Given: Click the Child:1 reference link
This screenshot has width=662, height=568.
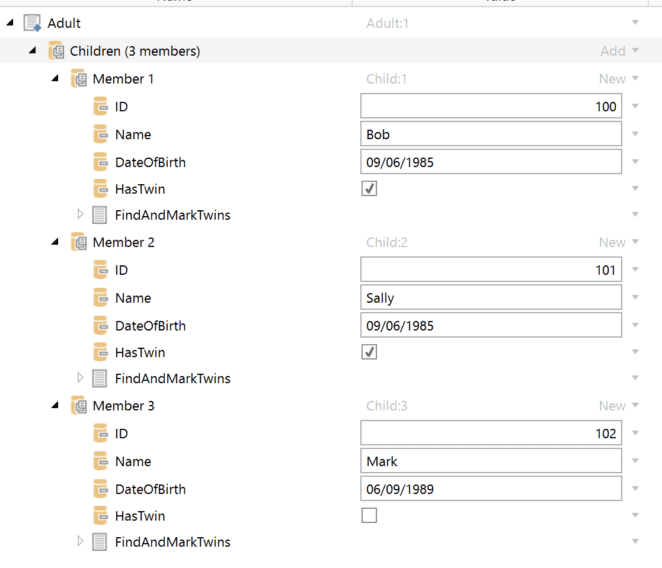Looking at the screenshot, I should click(x=386, y=79).
